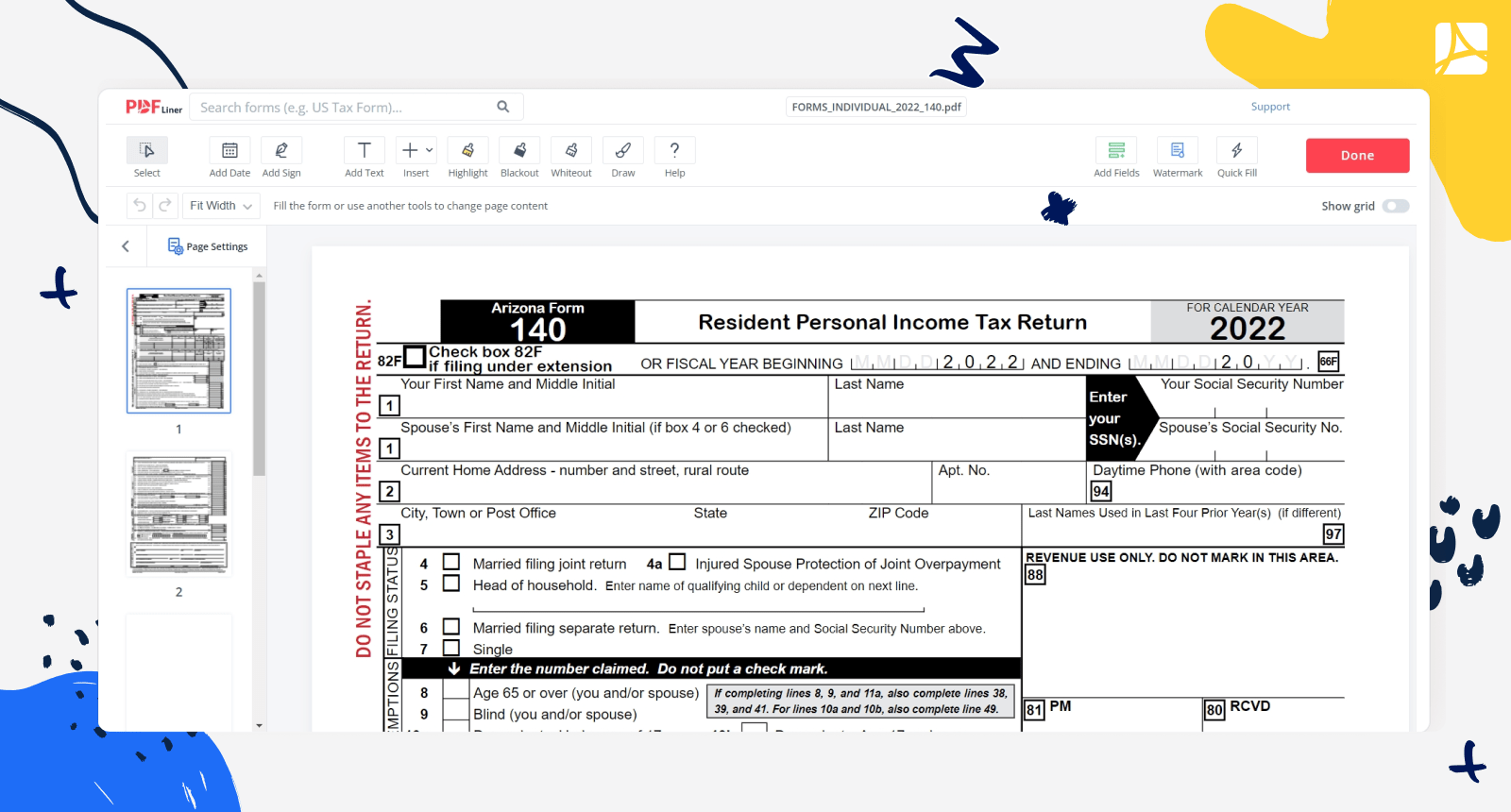Click the search forms input field
Viewport: 1511px width, 812px height.
pyautogui.click(x=345, y=108)
